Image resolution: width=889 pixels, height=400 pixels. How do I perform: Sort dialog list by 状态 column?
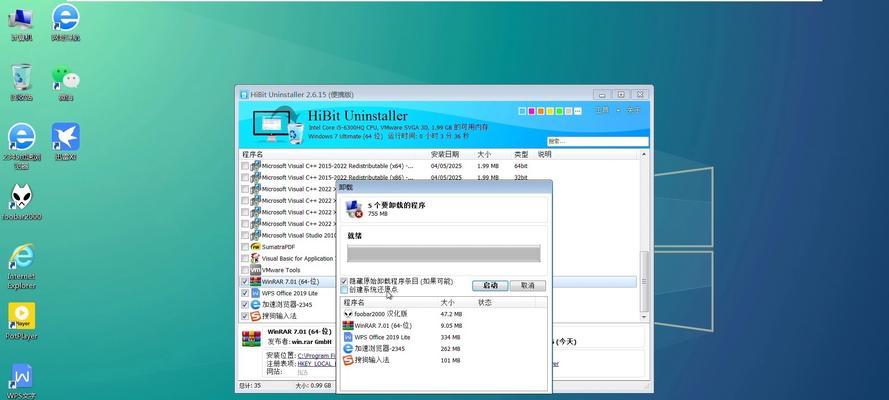(x=485, y=303)
